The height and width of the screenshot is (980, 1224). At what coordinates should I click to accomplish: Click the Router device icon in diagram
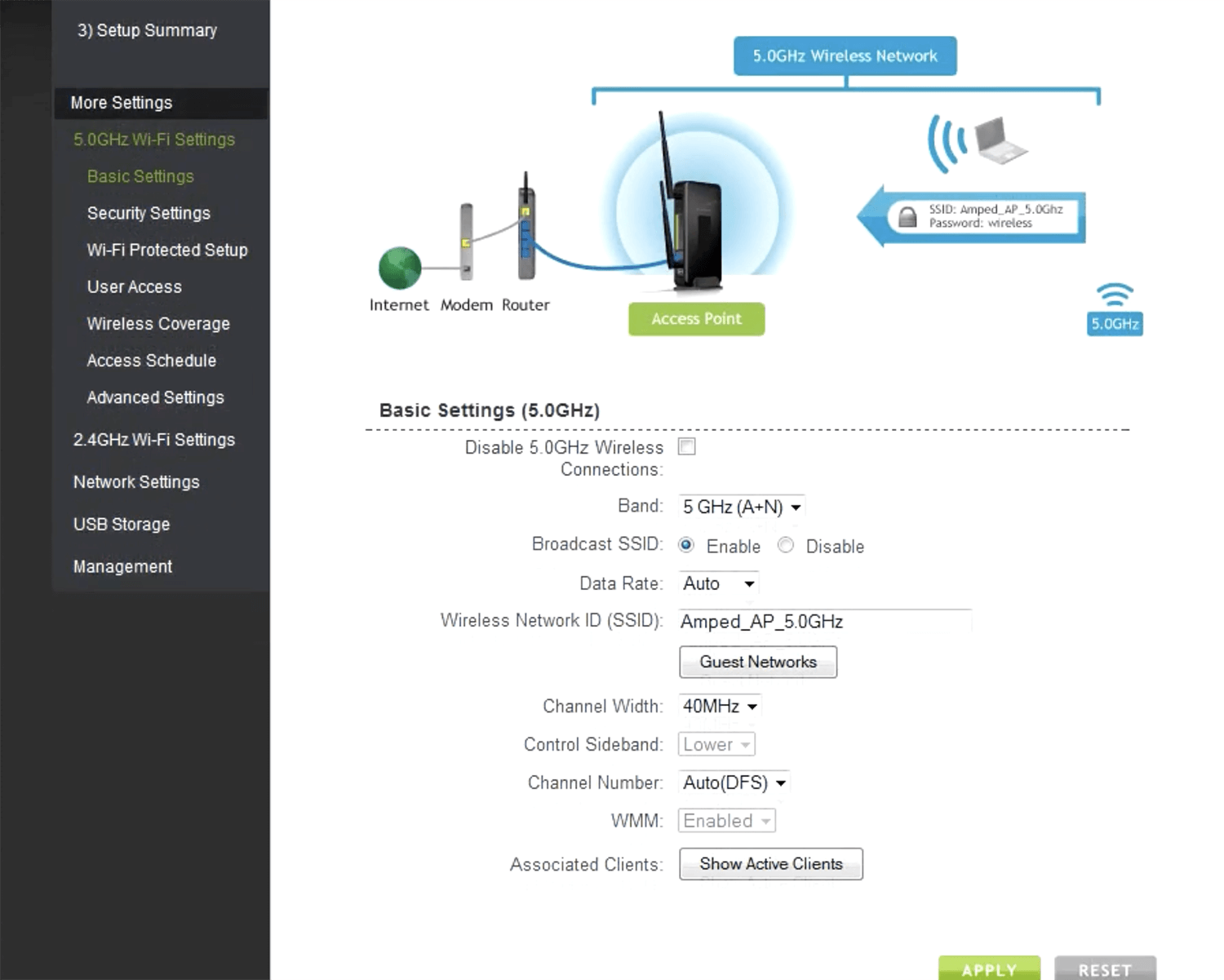pyautogui.click(x=526, y=228)
